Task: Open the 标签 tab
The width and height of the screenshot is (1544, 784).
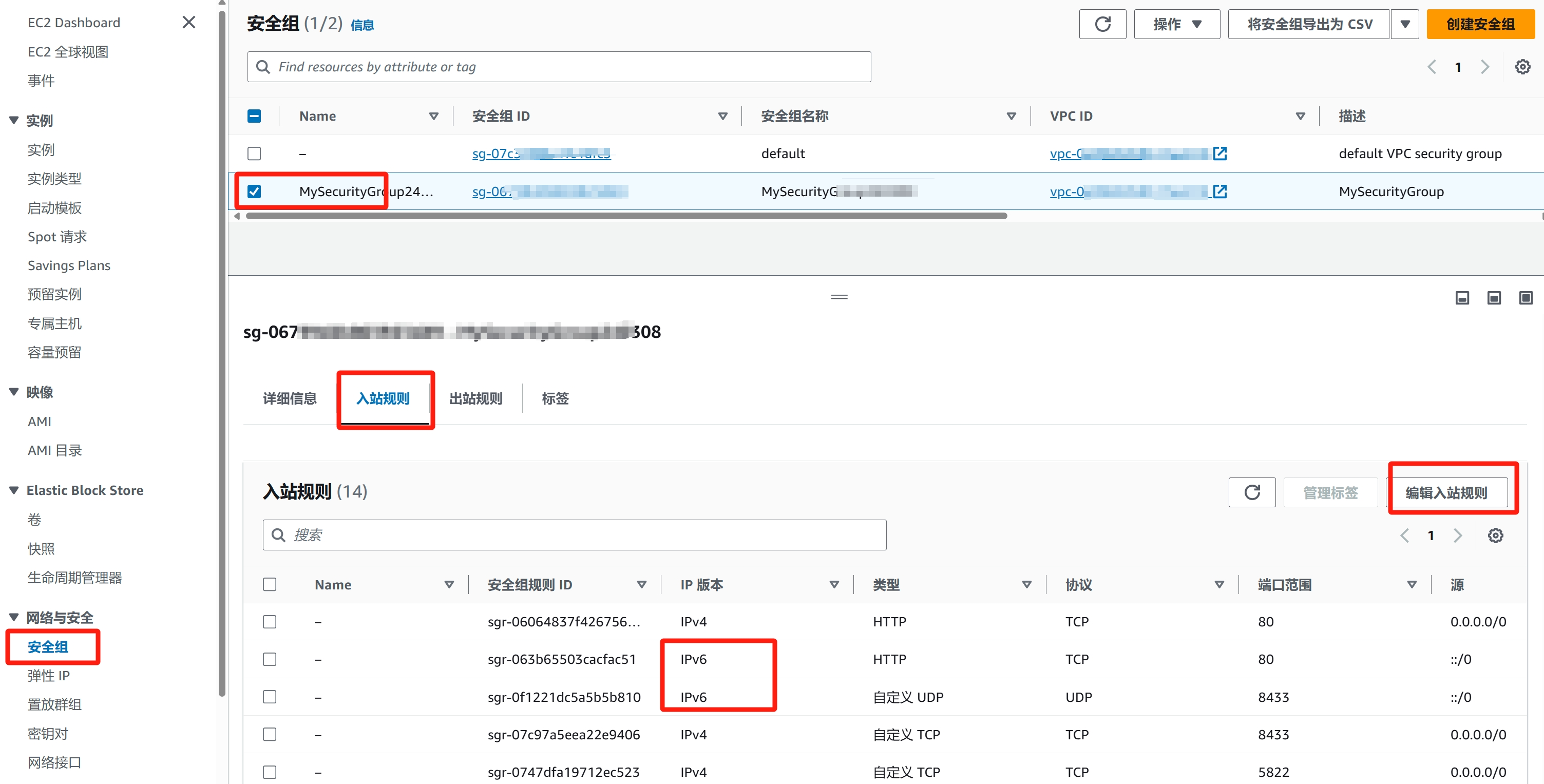Action: [555, 398]
